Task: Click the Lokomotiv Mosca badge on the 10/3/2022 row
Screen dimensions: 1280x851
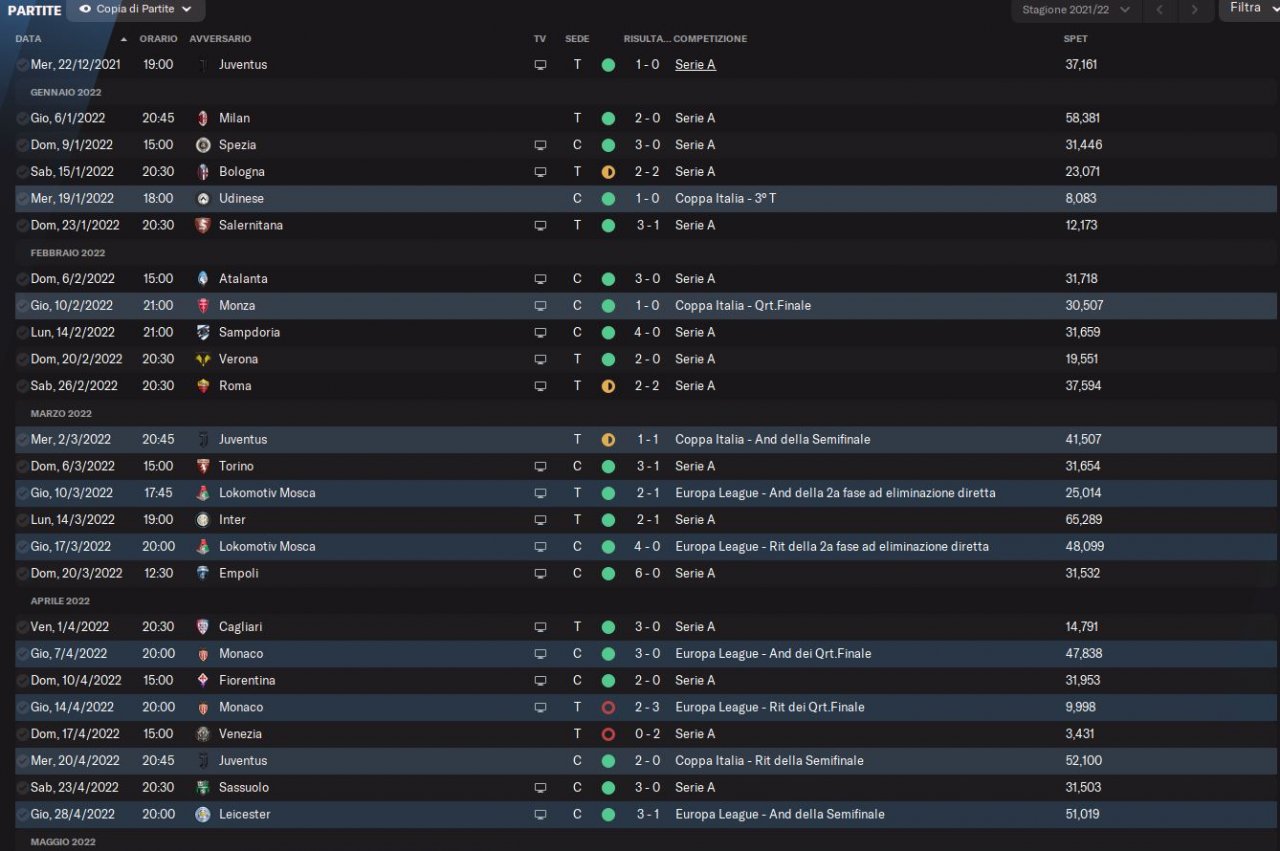Action: tap(203, 493)
